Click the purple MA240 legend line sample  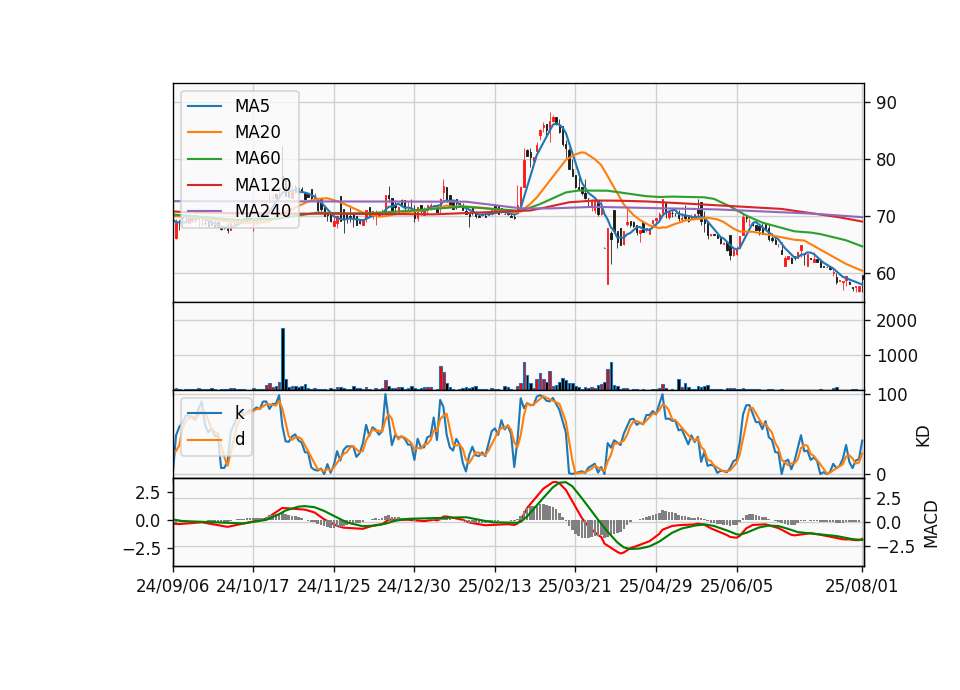tap(204, 211)
